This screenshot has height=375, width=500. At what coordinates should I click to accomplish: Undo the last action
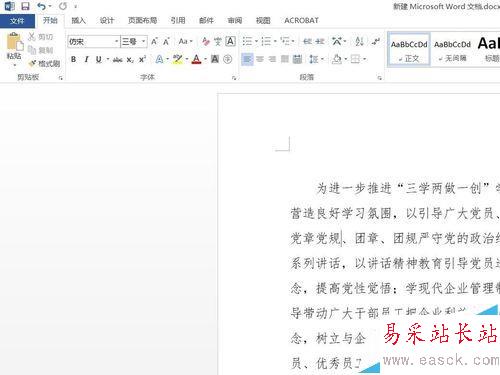coord(41,6)
